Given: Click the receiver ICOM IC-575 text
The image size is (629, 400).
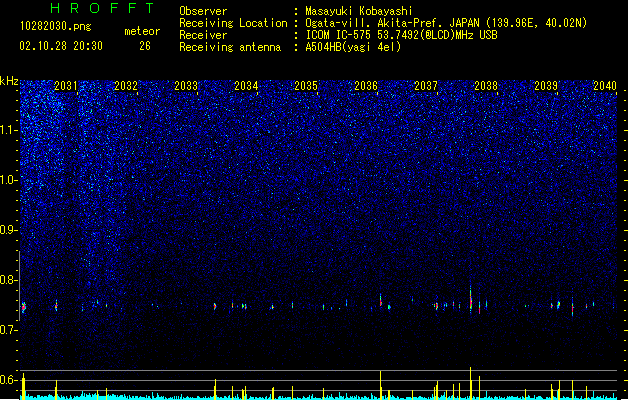Looking at the screenshot, I should click(x=401, y=35).
